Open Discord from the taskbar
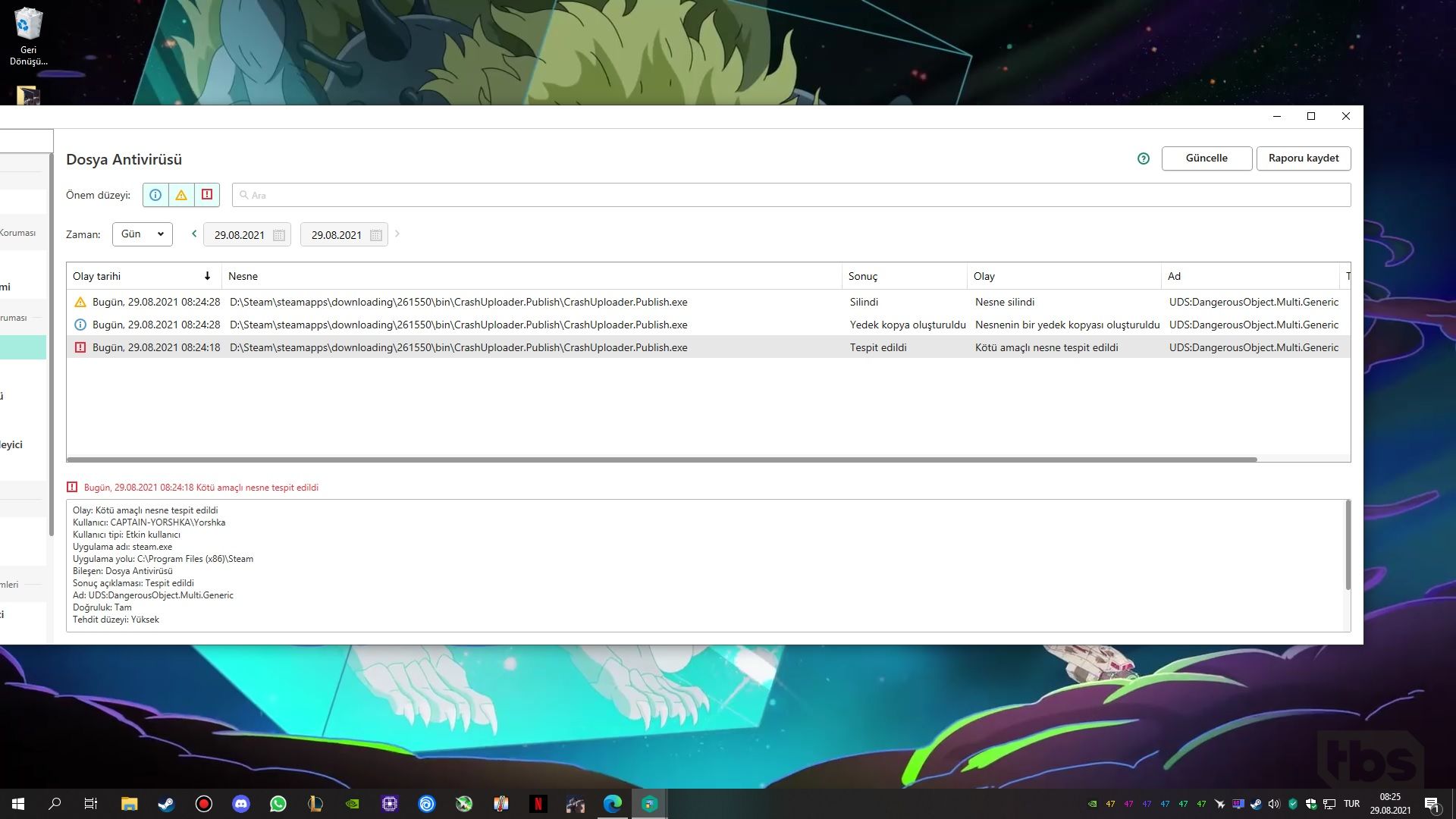 [240, 804]
